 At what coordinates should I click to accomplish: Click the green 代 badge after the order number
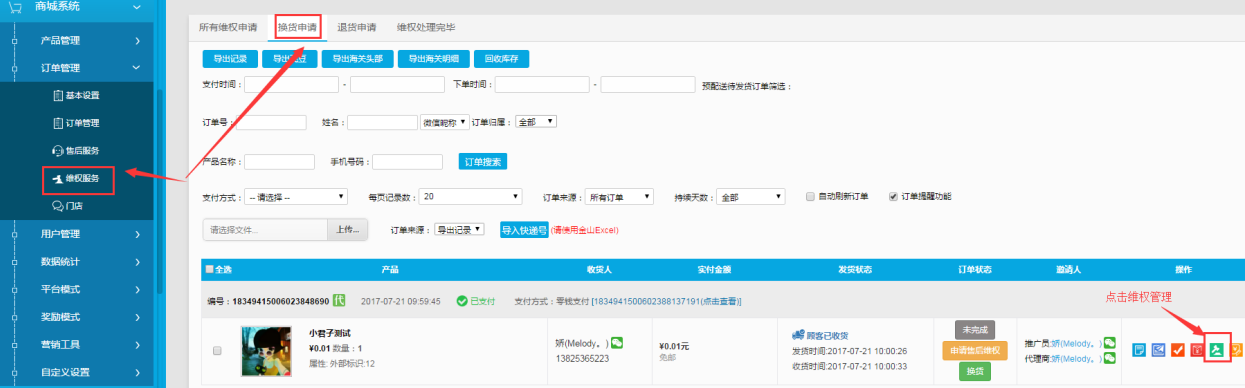tap(339, 300)
